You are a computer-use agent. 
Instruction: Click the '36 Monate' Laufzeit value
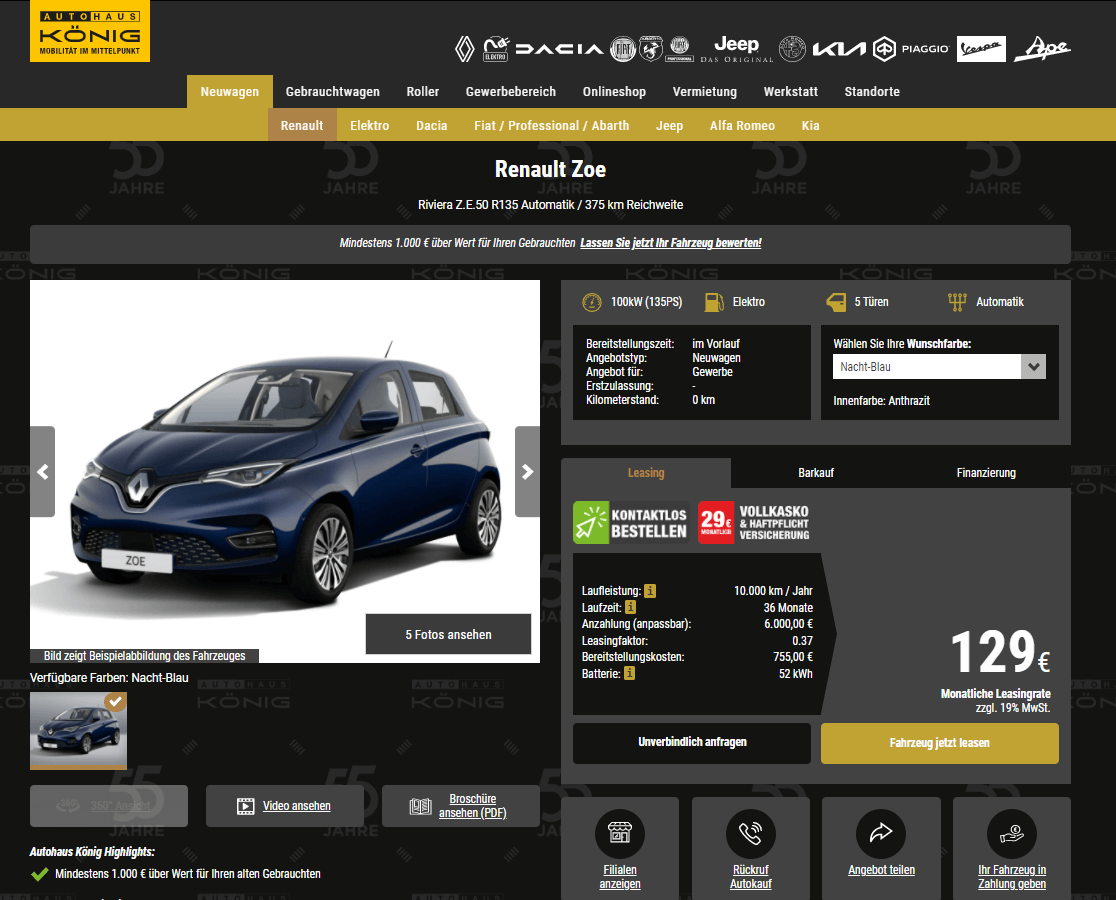(788, 608)
